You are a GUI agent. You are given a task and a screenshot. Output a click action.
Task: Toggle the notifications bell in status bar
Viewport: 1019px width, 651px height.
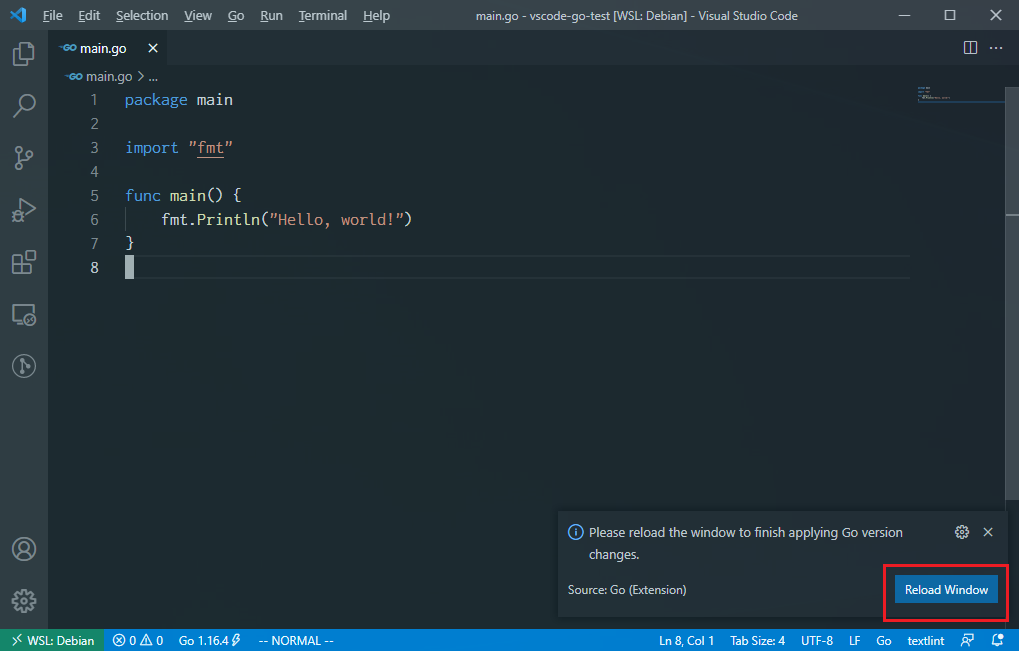pos(997,640)
